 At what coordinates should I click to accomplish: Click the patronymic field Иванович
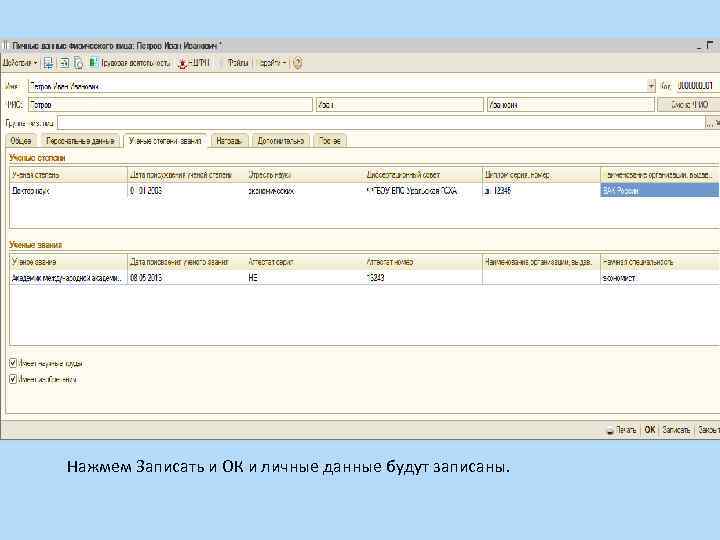[x=571, y=105]
